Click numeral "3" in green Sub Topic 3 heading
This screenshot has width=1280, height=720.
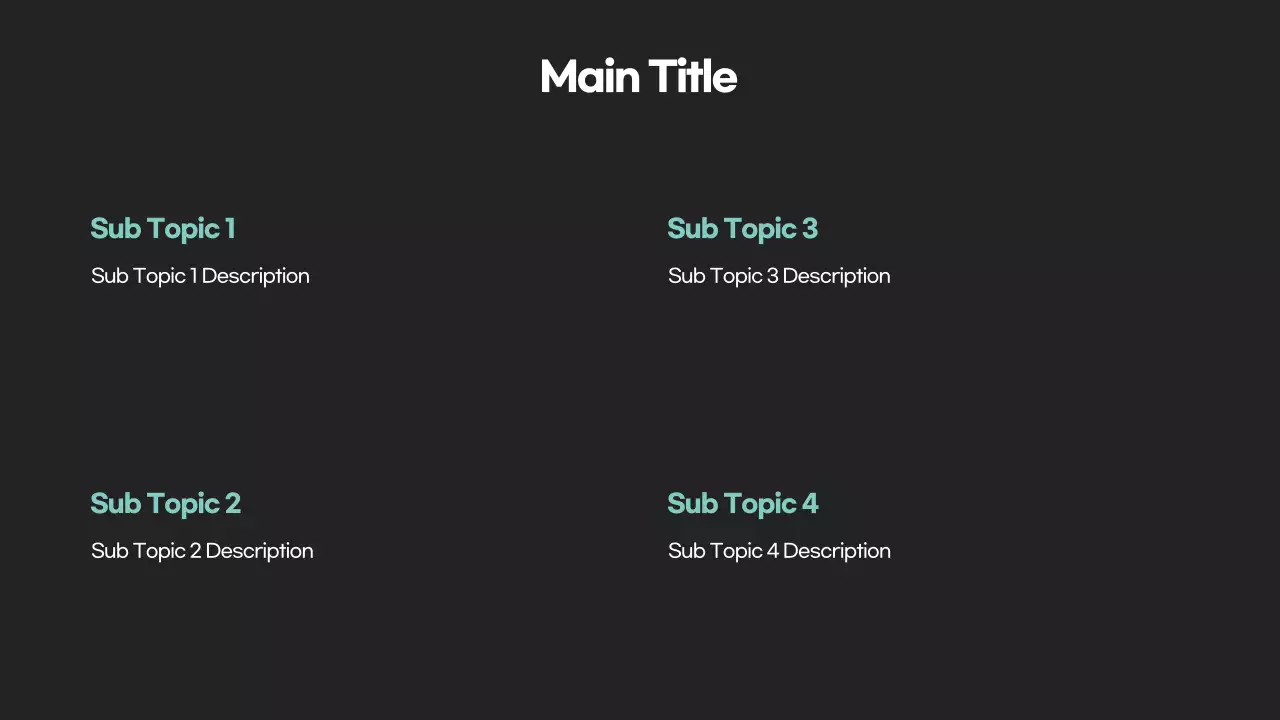[810, 229]
